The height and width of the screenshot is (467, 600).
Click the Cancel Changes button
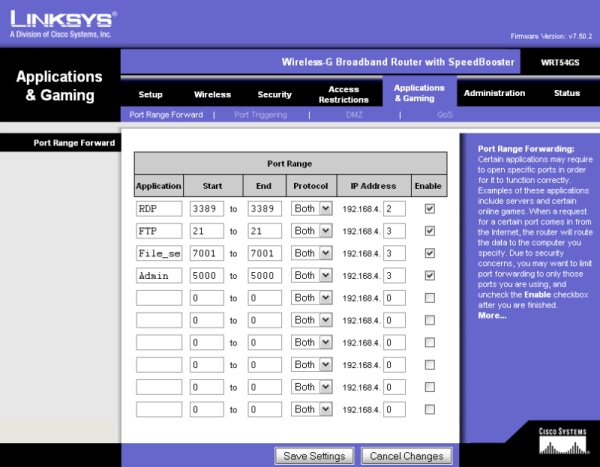click(x=406, y=456)
